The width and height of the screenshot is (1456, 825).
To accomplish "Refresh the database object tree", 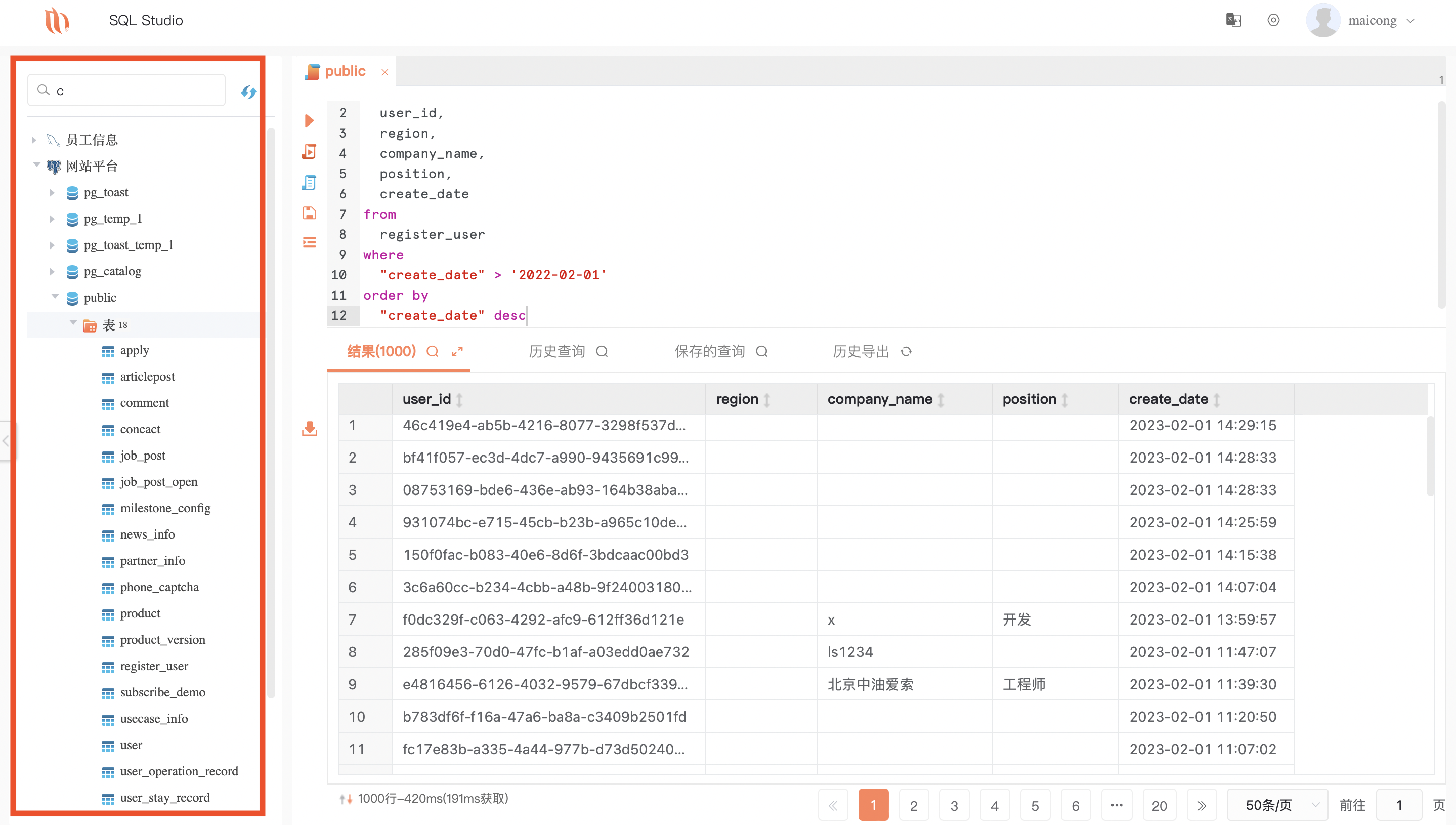I will [x=248, y=91].
